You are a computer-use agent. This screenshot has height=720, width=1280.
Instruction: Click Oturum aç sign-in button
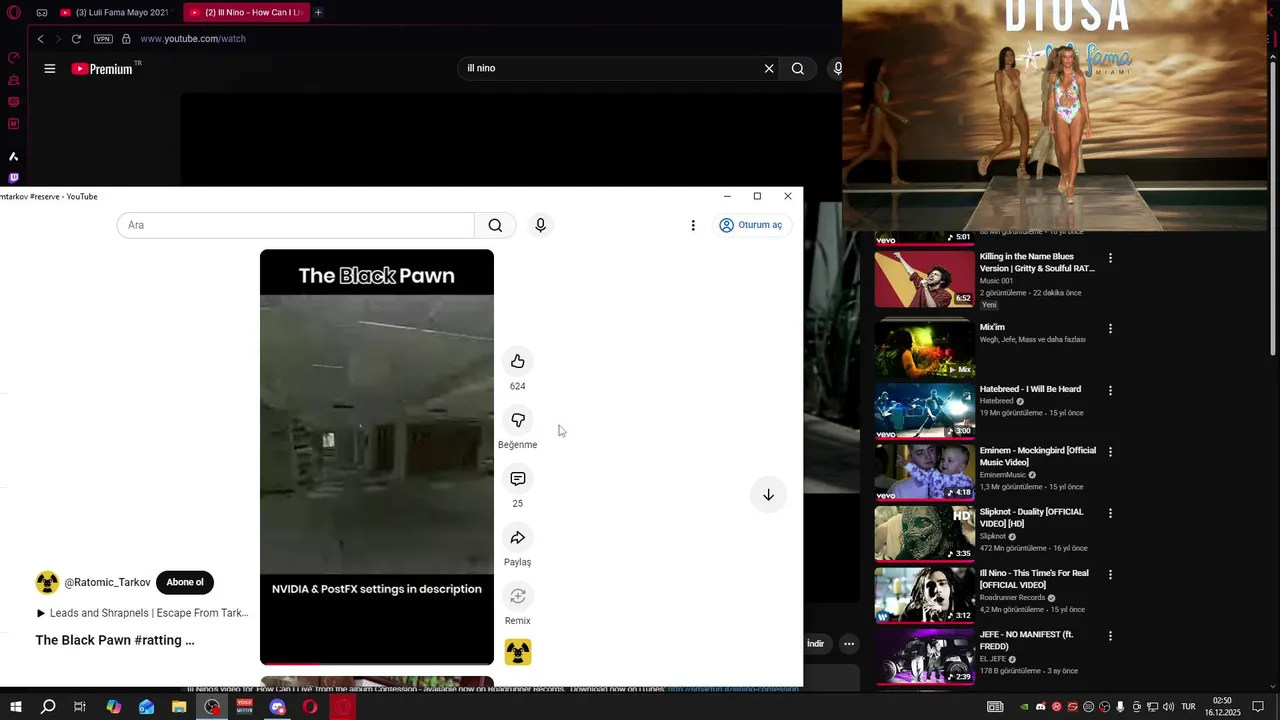pos(751,225)
